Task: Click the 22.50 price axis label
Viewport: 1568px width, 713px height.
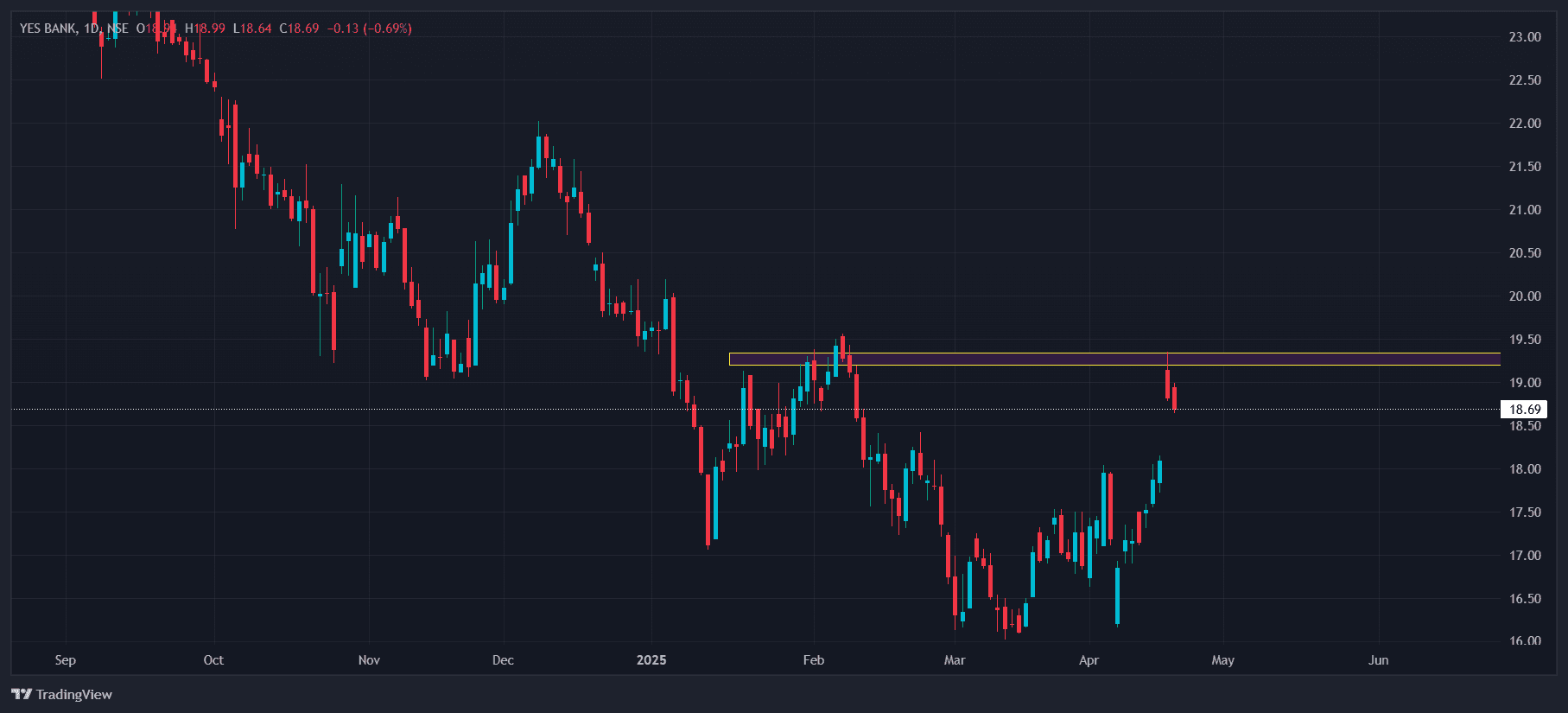Action: (x=1525, y=80)
